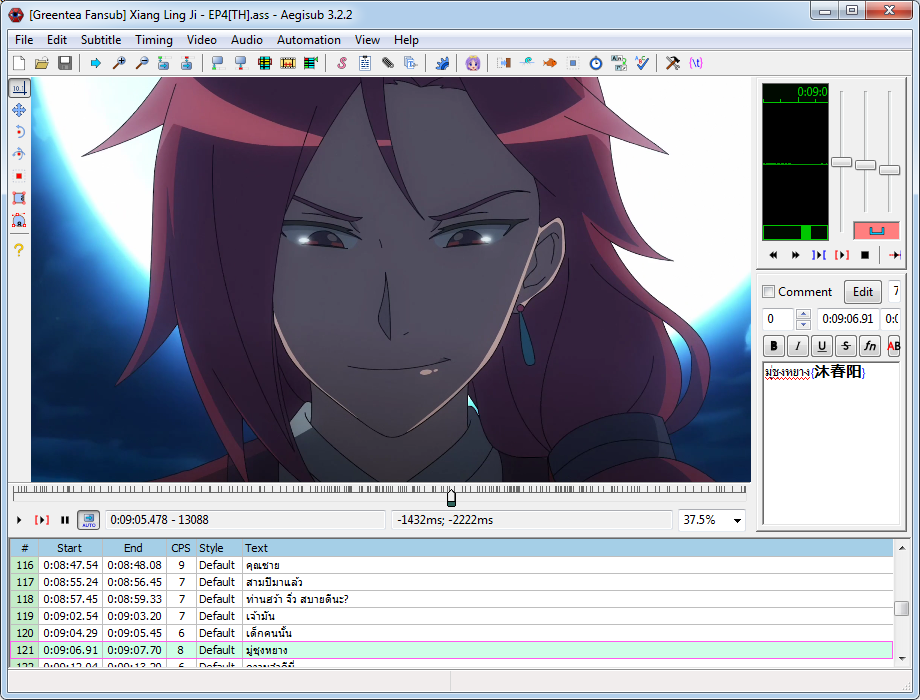Click the Edit style button
The width and height of the screenshot is (920, 700).
click(x=862, y=292)
